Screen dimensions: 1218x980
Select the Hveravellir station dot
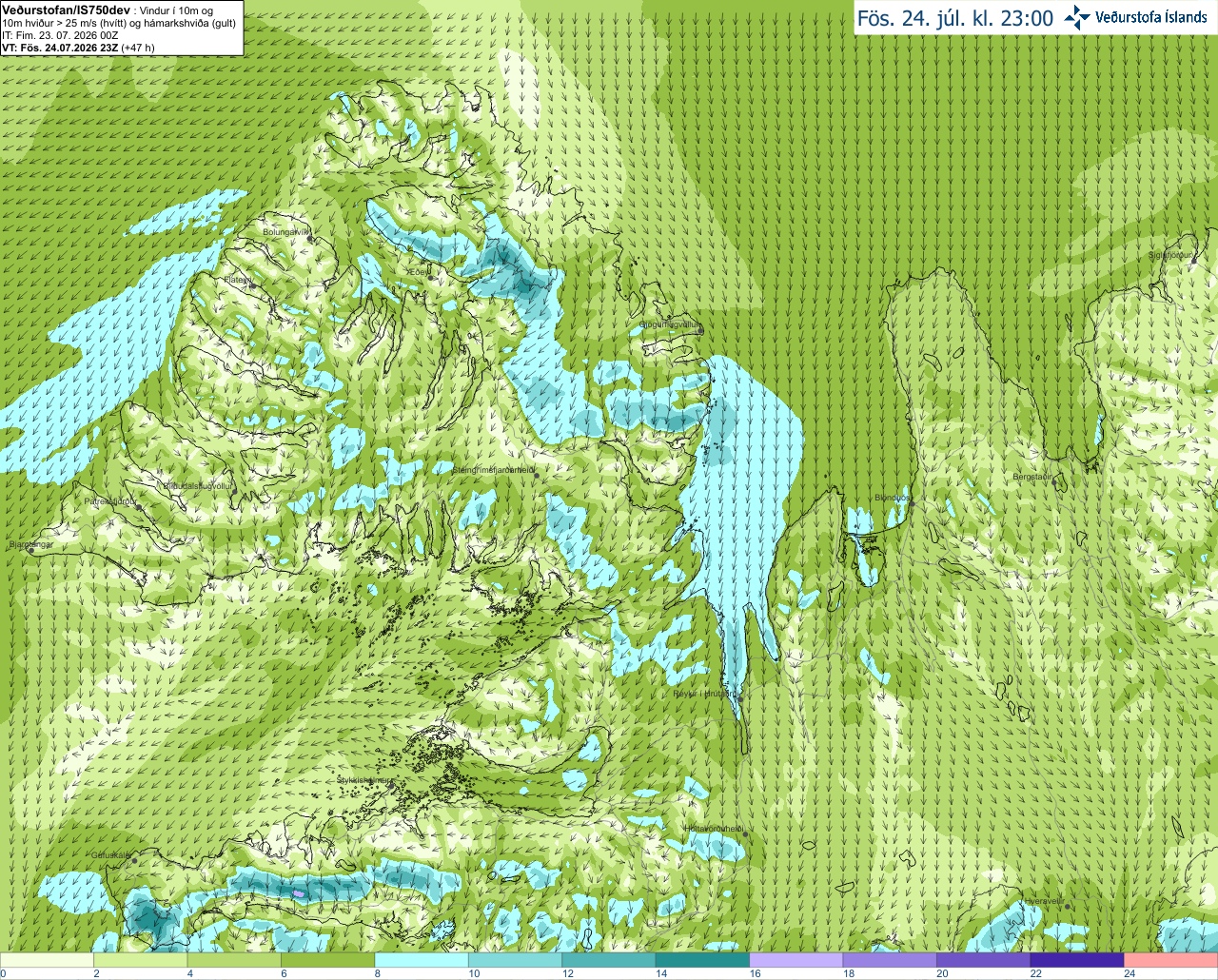(x=1069, y=905)
